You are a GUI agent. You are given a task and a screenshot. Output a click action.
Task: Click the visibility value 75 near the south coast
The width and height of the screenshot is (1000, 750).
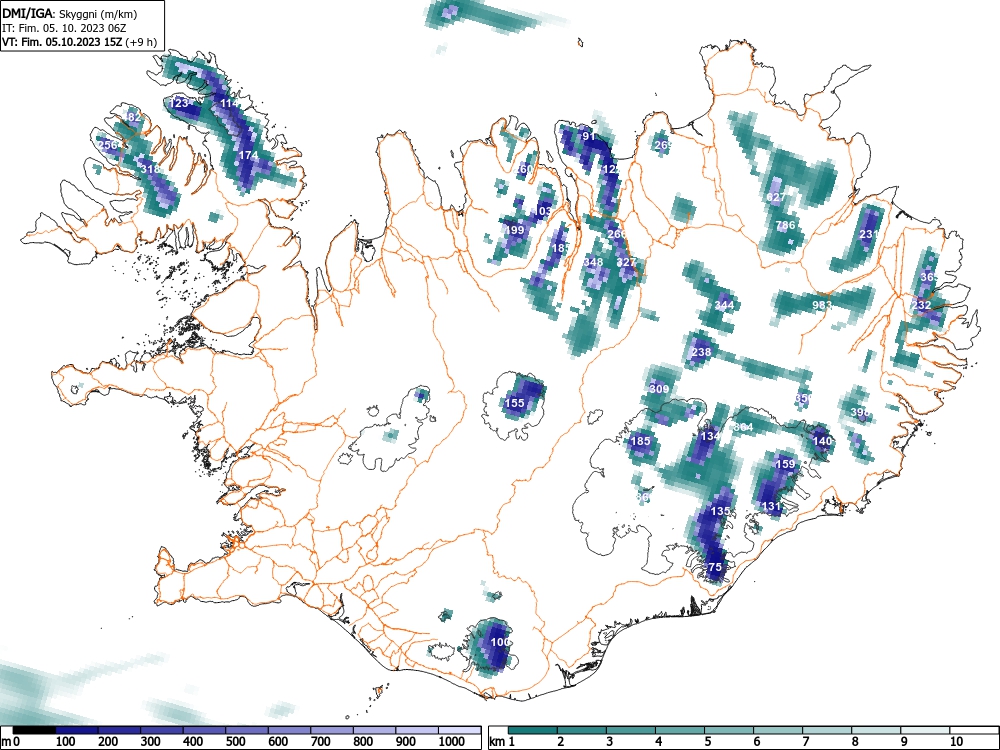coord(715,567)
